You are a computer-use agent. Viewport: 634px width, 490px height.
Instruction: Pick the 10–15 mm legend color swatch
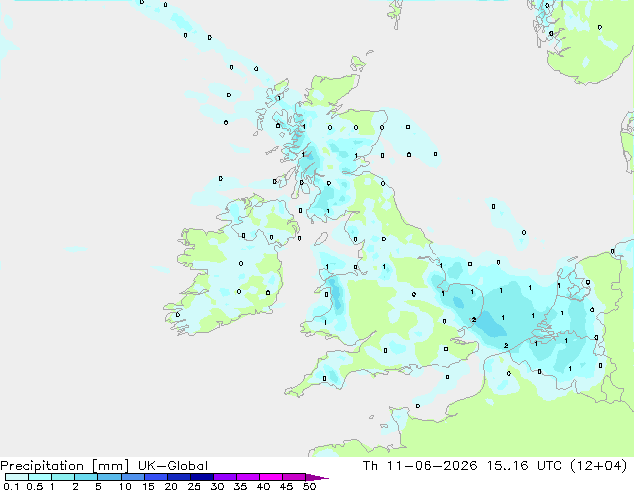pyautogui.click(x=133, y=477)
